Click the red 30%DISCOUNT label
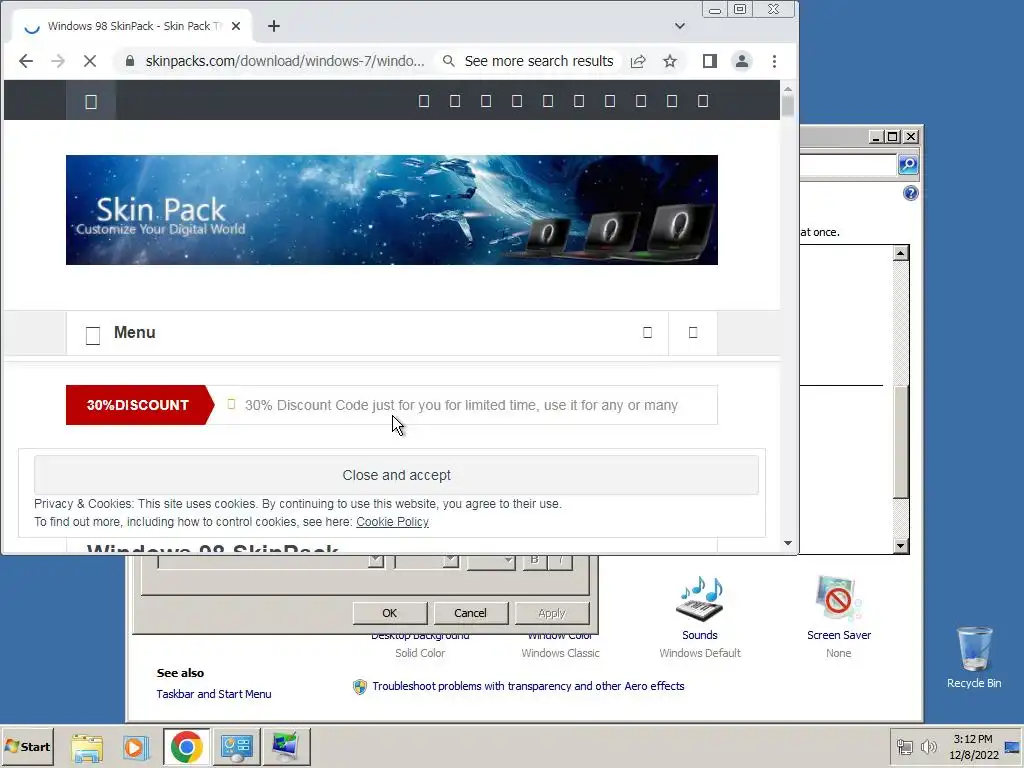This screenshot has width=1024, height=768. [138, 405]
